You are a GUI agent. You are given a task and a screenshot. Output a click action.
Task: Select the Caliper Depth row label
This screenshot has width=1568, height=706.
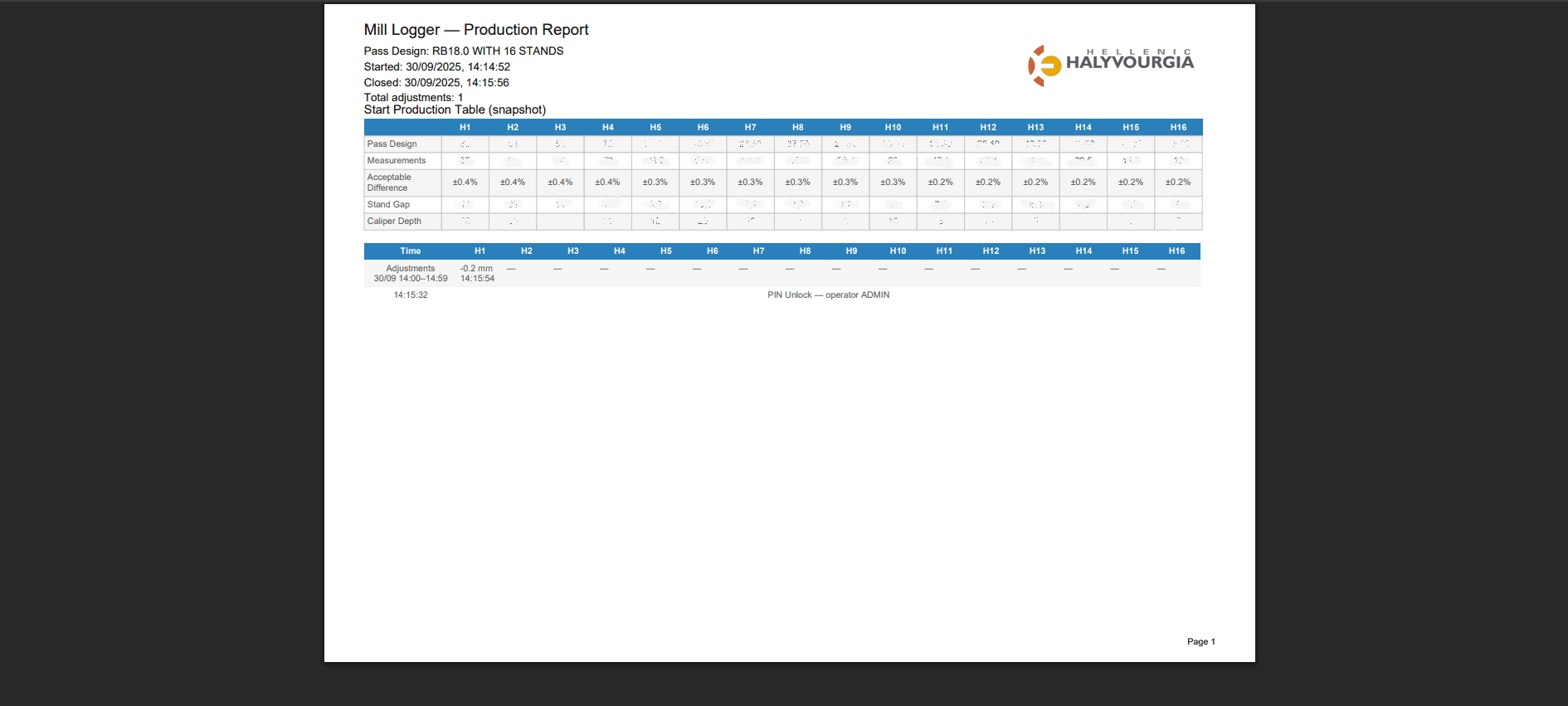tap(394, 222)
